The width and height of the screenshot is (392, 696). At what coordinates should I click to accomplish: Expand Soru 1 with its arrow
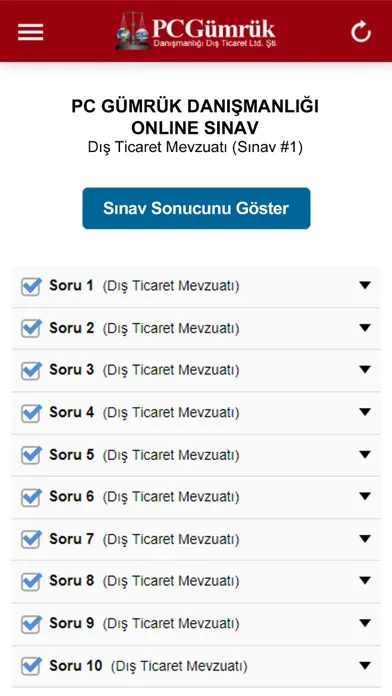(365, 285)
